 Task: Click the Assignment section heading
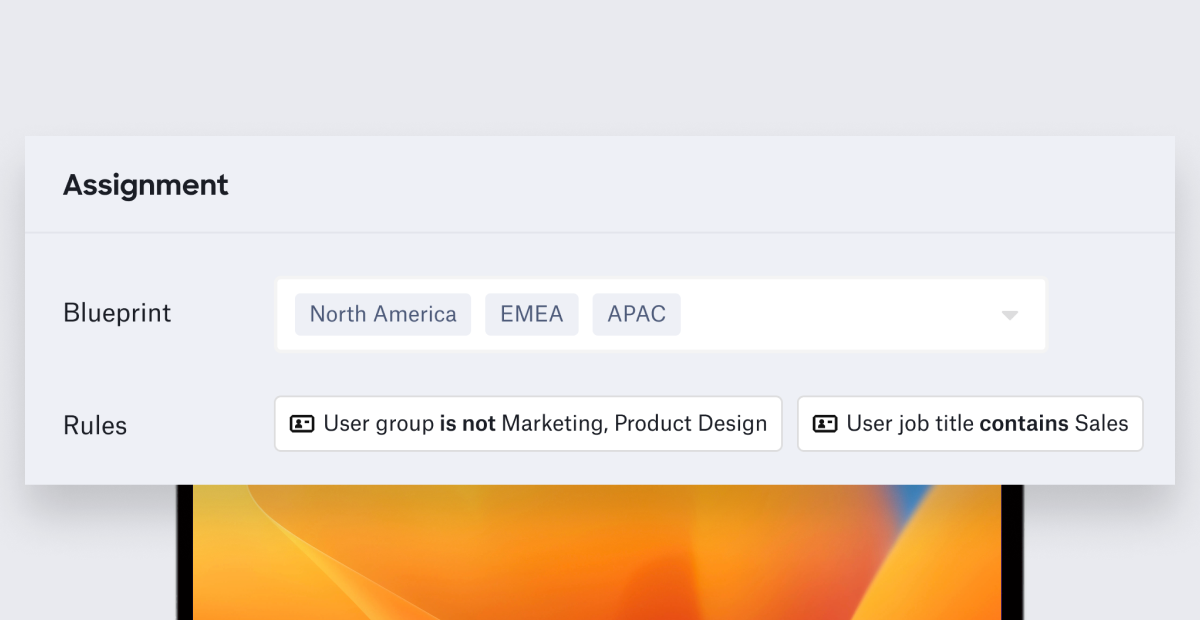(x=146, y=185)
